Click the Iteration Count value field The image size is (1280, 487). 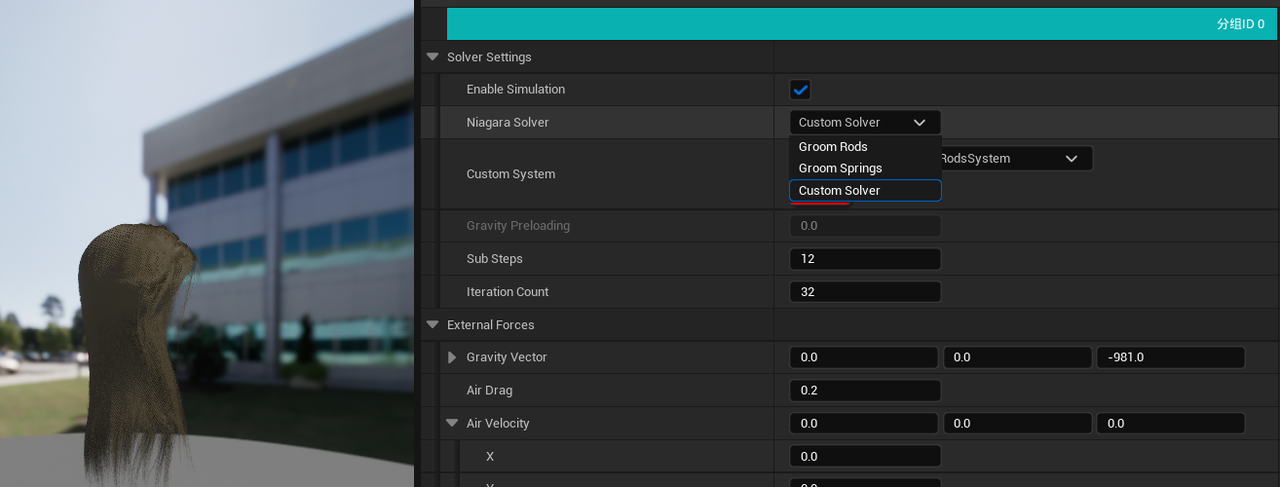[864, 292]
